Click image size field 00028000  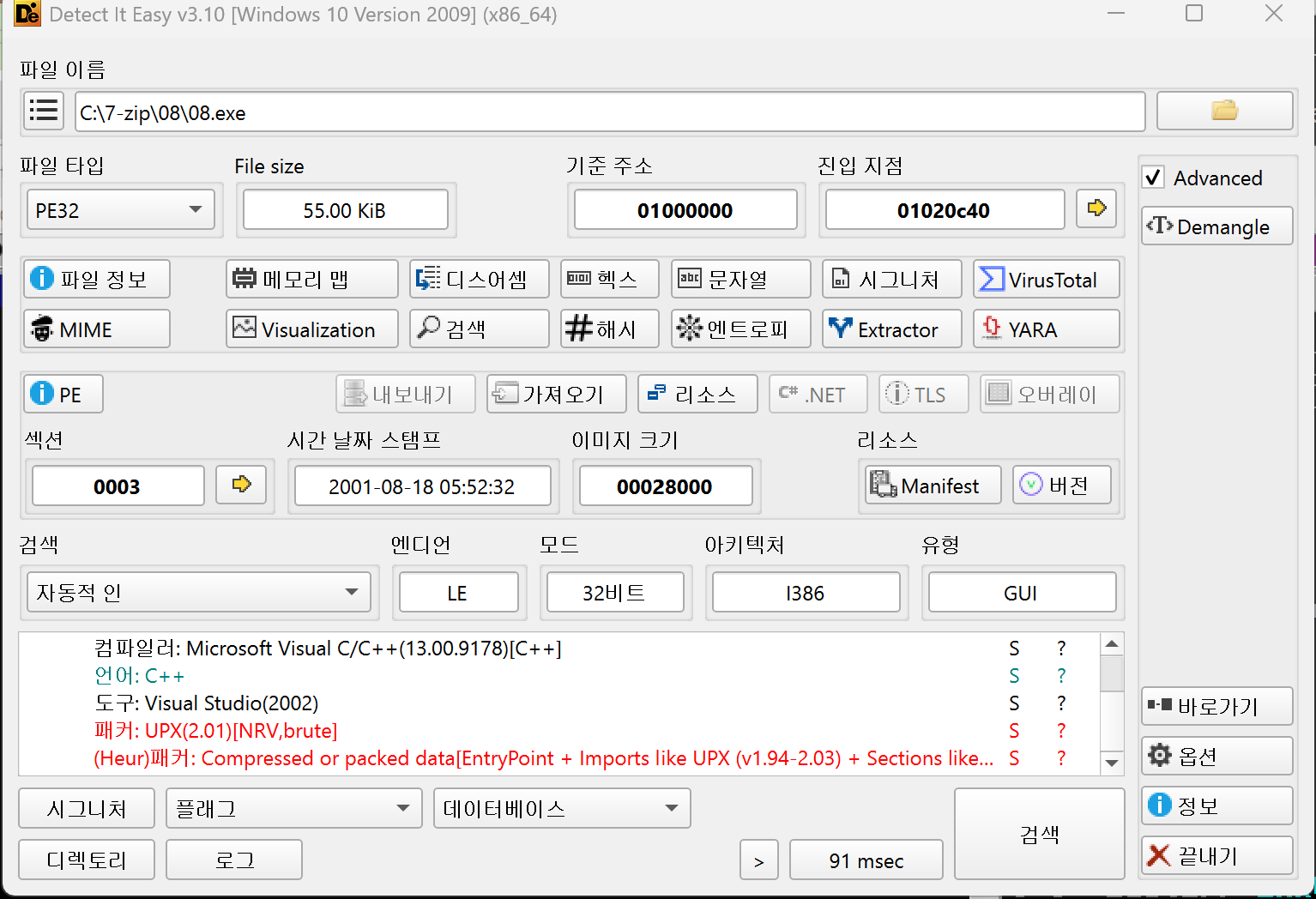pyautogui.click(x=665, y=486)
